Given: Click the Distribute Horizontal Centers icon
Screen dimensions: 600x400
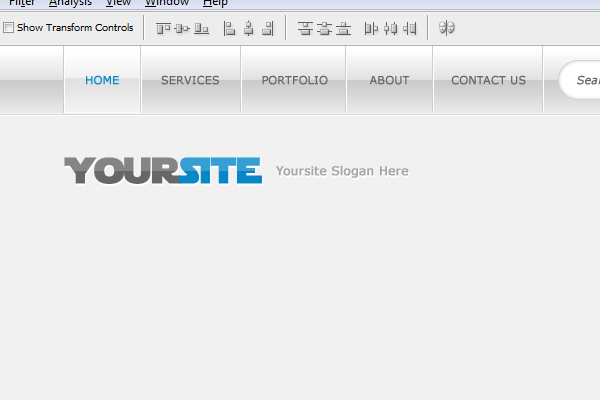Looking at the screenshot, I should point(390,28).
